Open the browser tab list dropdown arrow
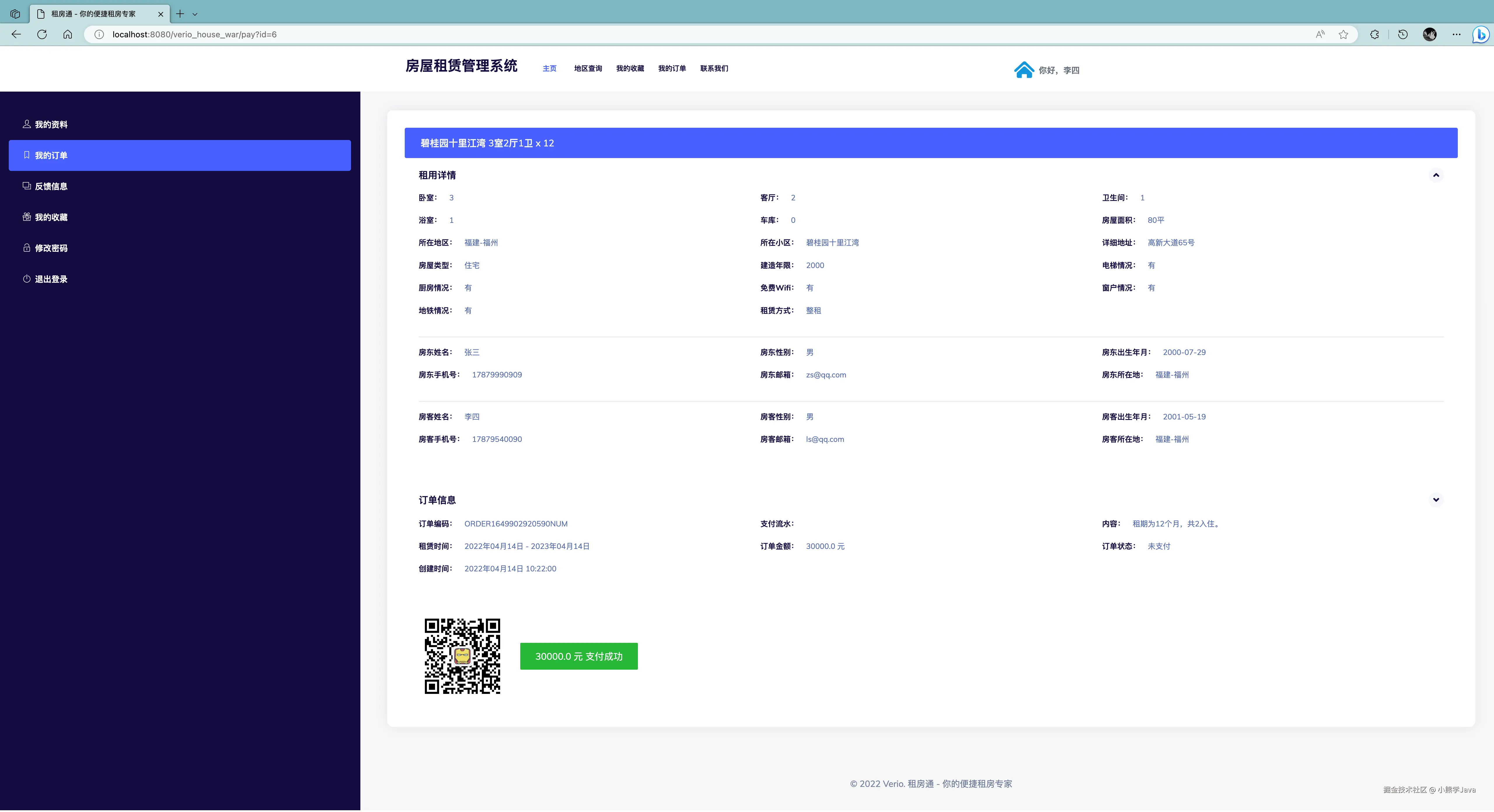The height and width of the screenshot is (812, 1494). 195,14
